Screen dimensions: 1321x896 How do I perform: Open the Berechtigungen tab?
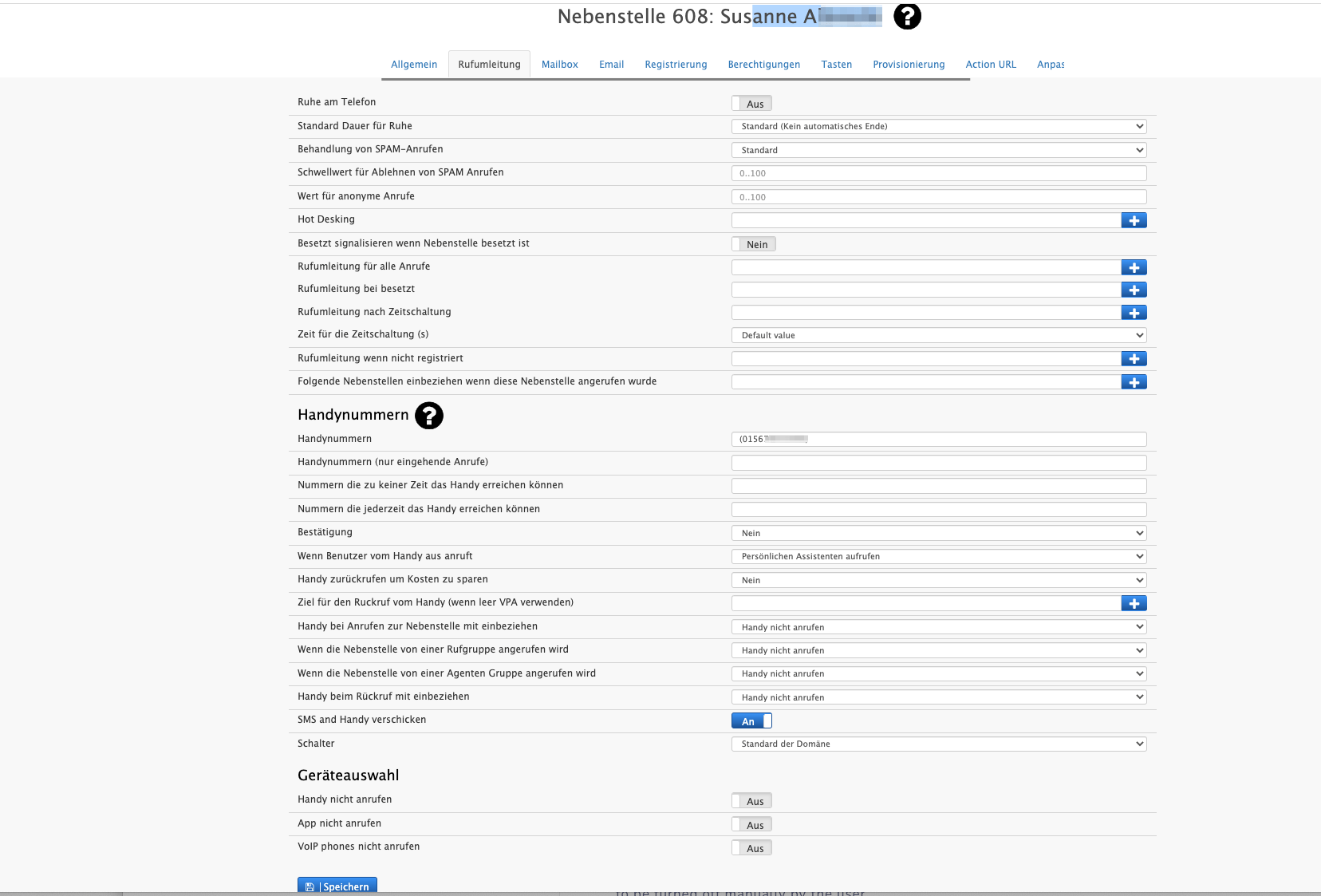click(x=763, y=65)
